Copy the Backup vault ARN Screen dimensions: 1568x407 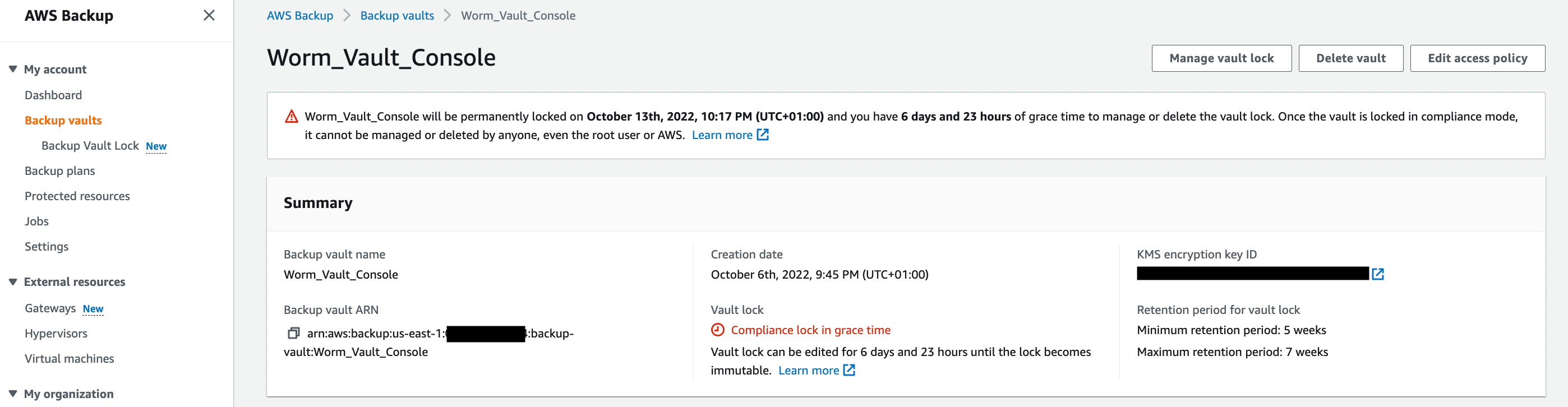pyautogui.click(x=293, y=334)
